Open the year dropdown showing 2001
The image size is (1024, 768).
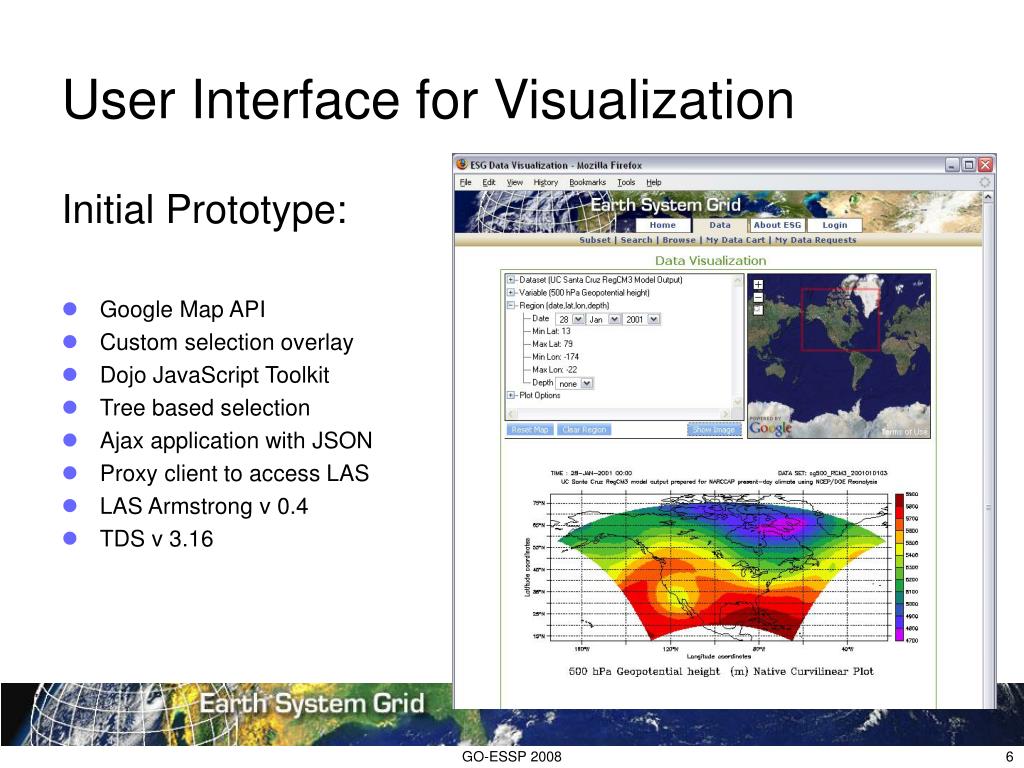click(654, 319)
